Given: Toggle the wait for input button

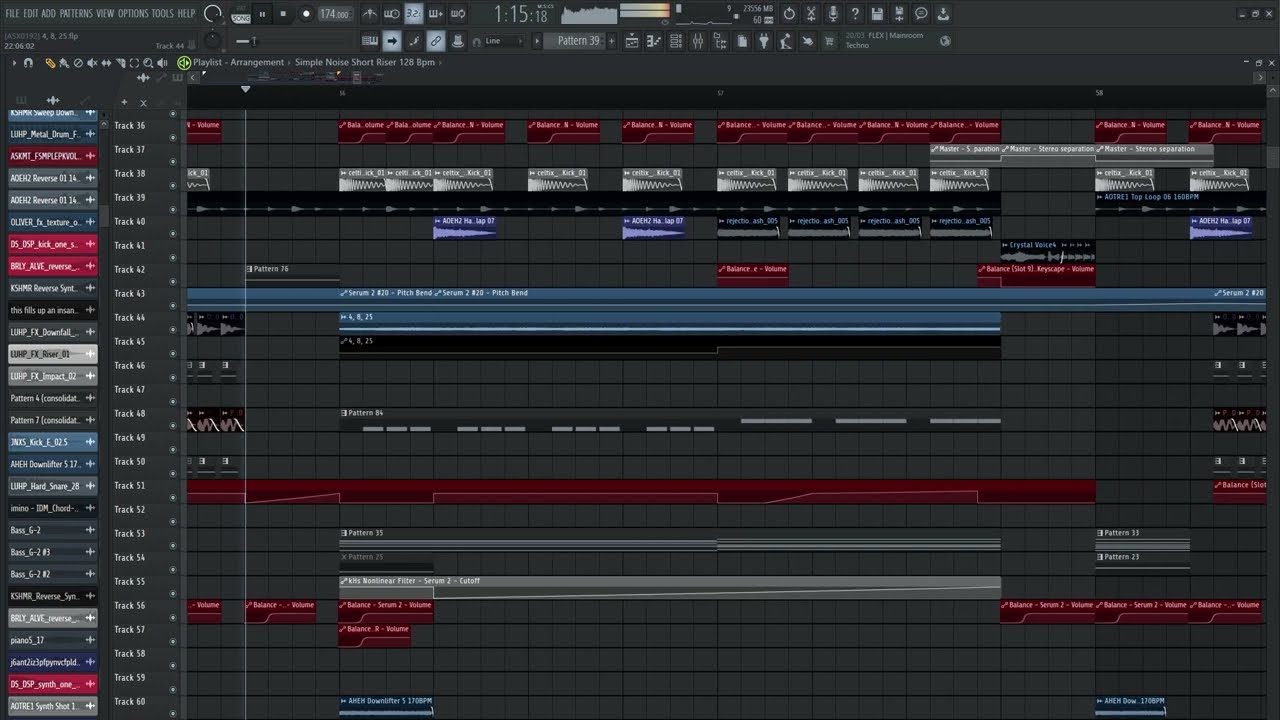Looking at the screenshot, I should [x=392, y=14].
